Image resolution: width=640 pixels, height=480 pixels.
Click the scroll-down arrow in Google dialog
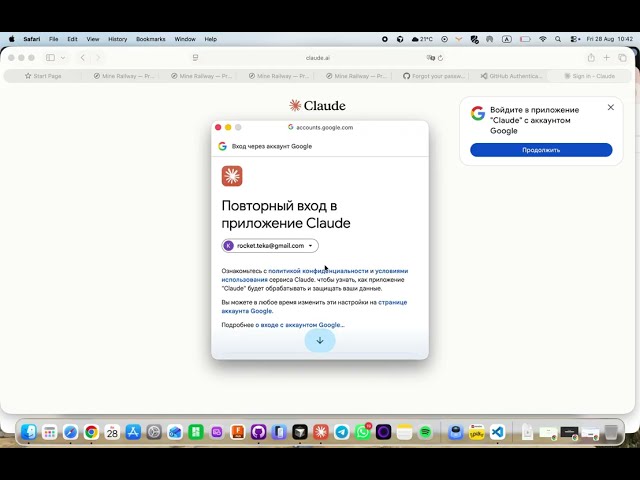[320, 340]
